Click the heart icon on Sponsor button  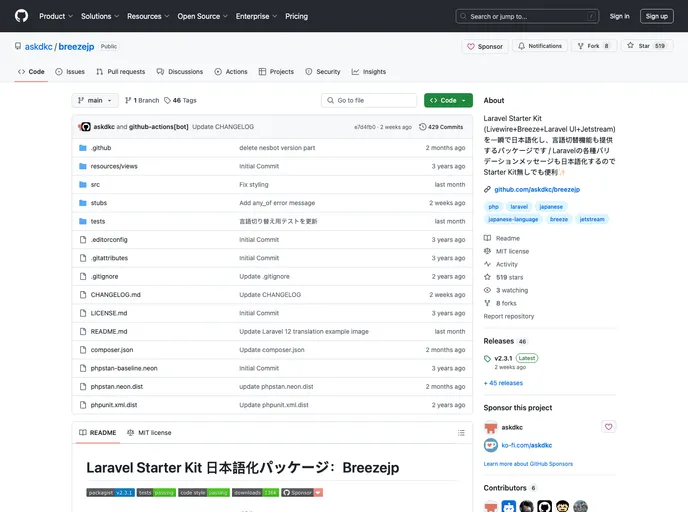pos(471,46)
